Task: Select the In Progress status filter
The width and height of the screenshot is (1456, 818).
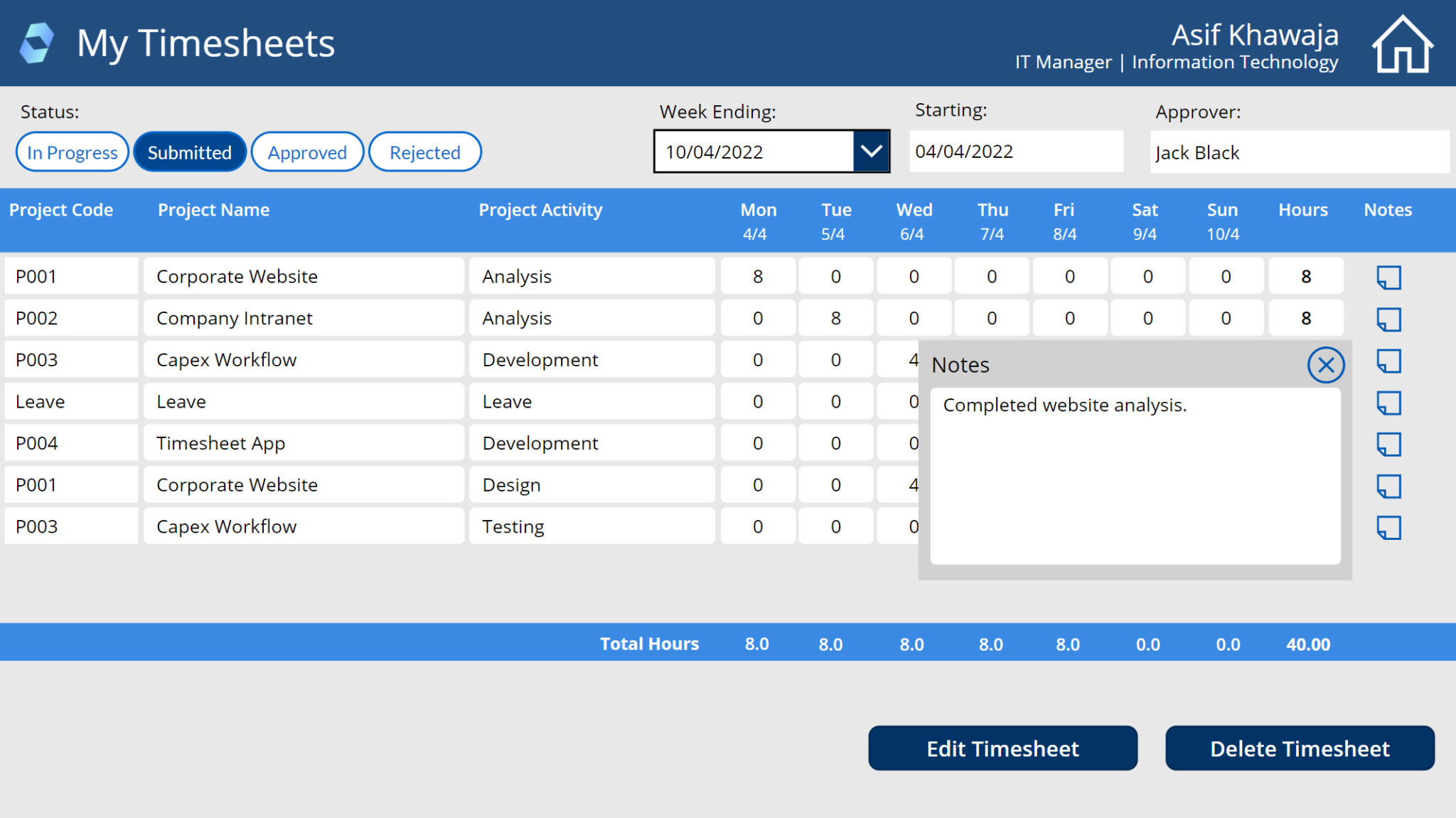Action: pyautogui.click(x=71, y=152)
